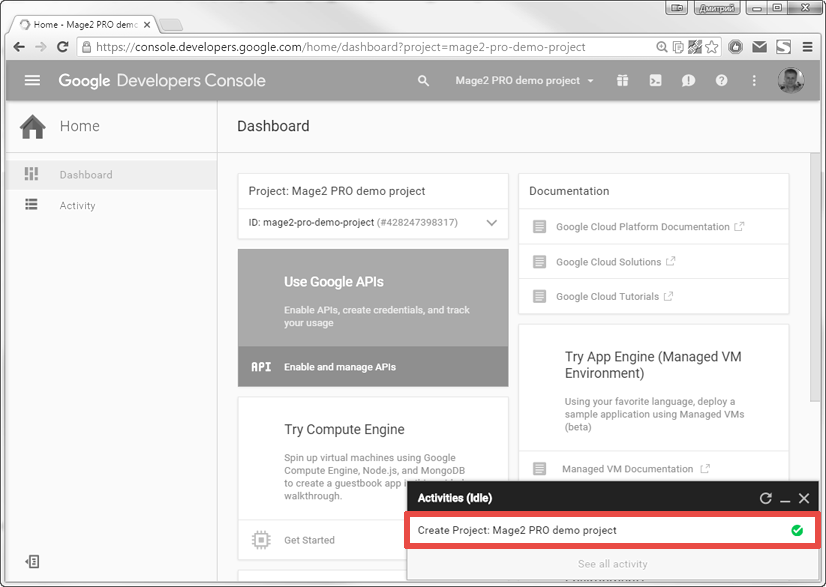Close the Activities panel

tap(804, 498)
